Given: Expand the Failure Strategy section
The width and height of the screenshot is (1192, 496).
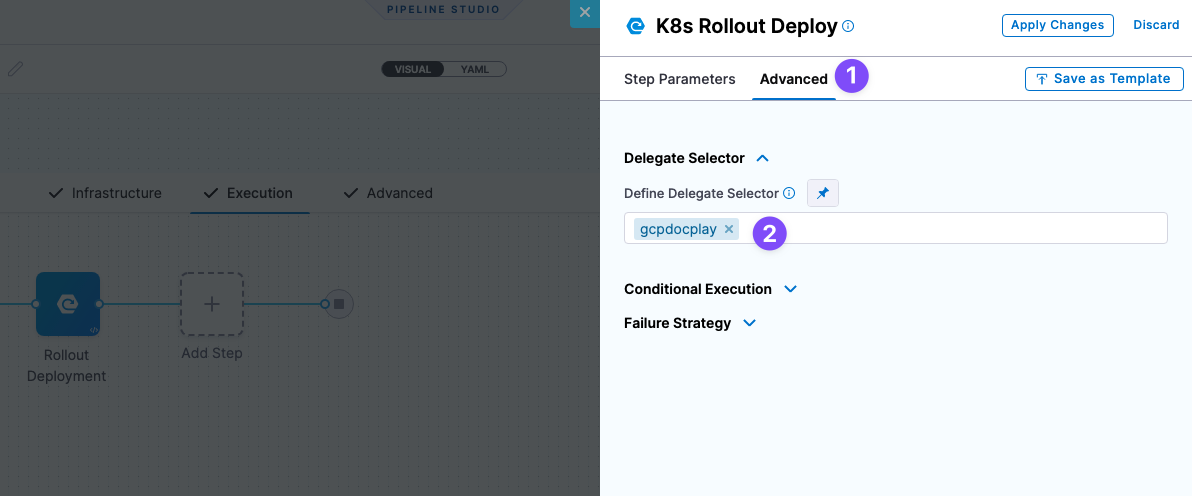Looking at the screenshot, I should tap(749, 323).
